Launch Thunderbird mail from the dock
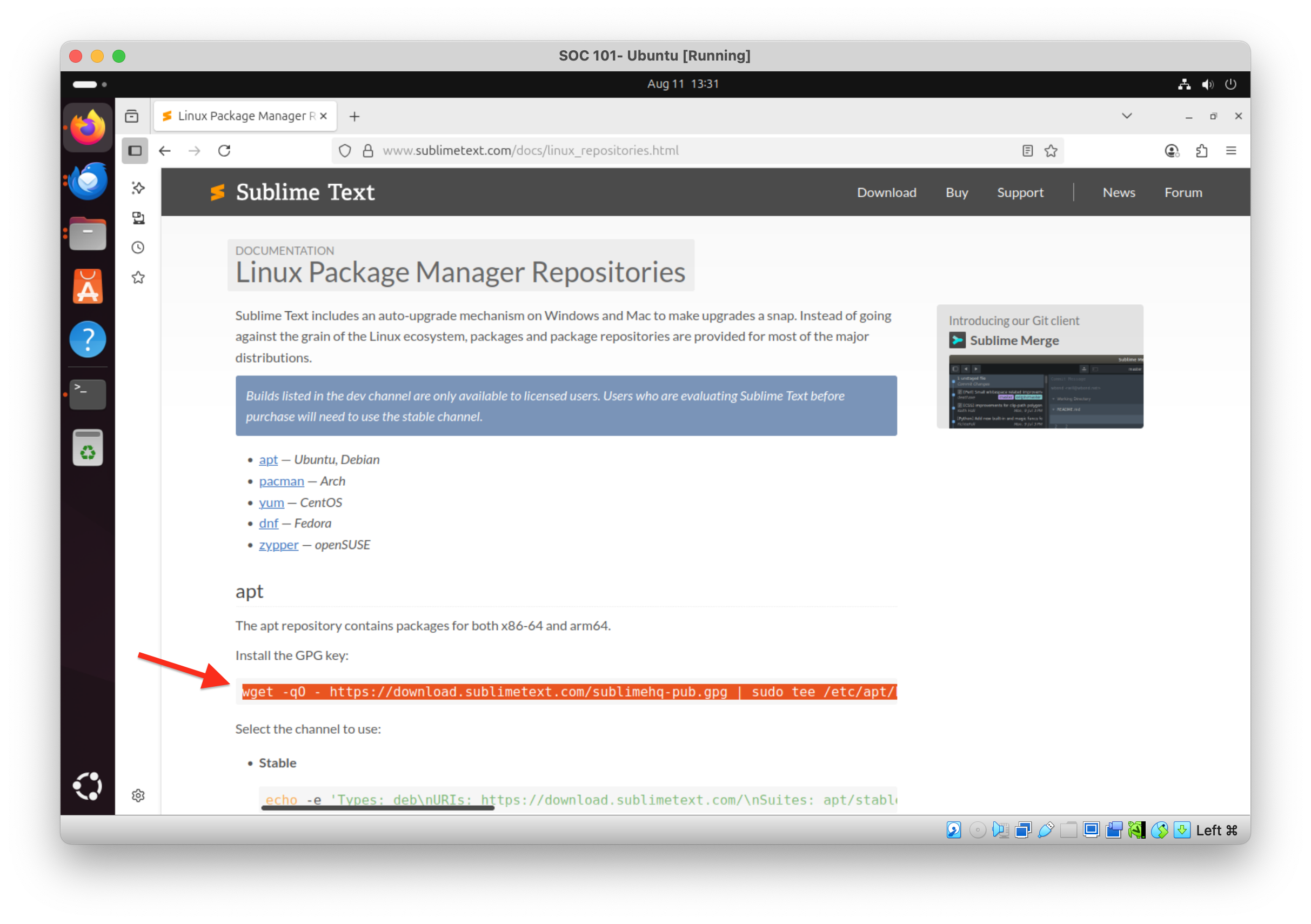This screenshot has height=924, width=1311. point(88,181)
